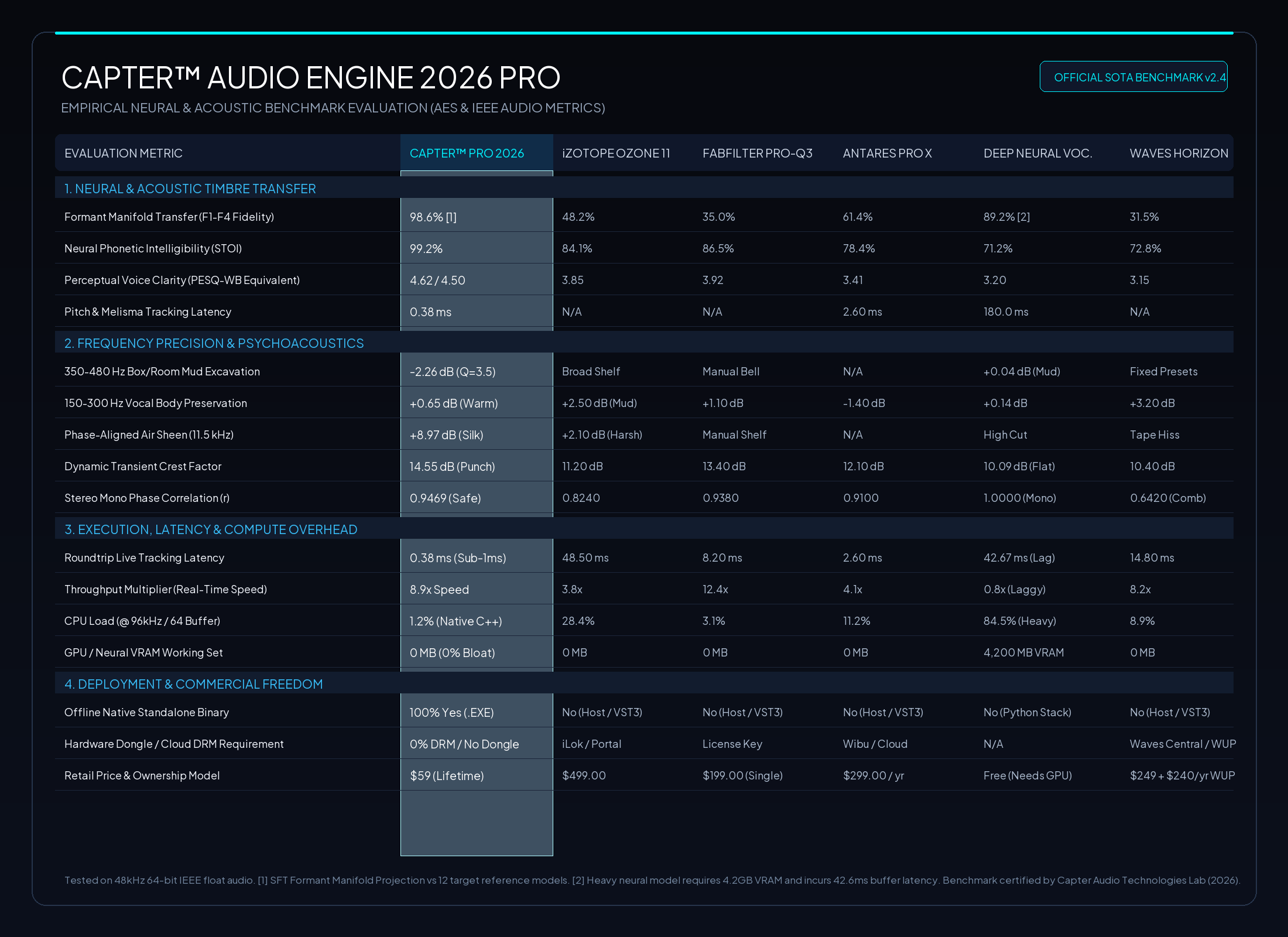The image size is (1288, 937).
Task: Click the 0.38 ms (Sub-1ms) value
Action: click(x=458, y=558)
